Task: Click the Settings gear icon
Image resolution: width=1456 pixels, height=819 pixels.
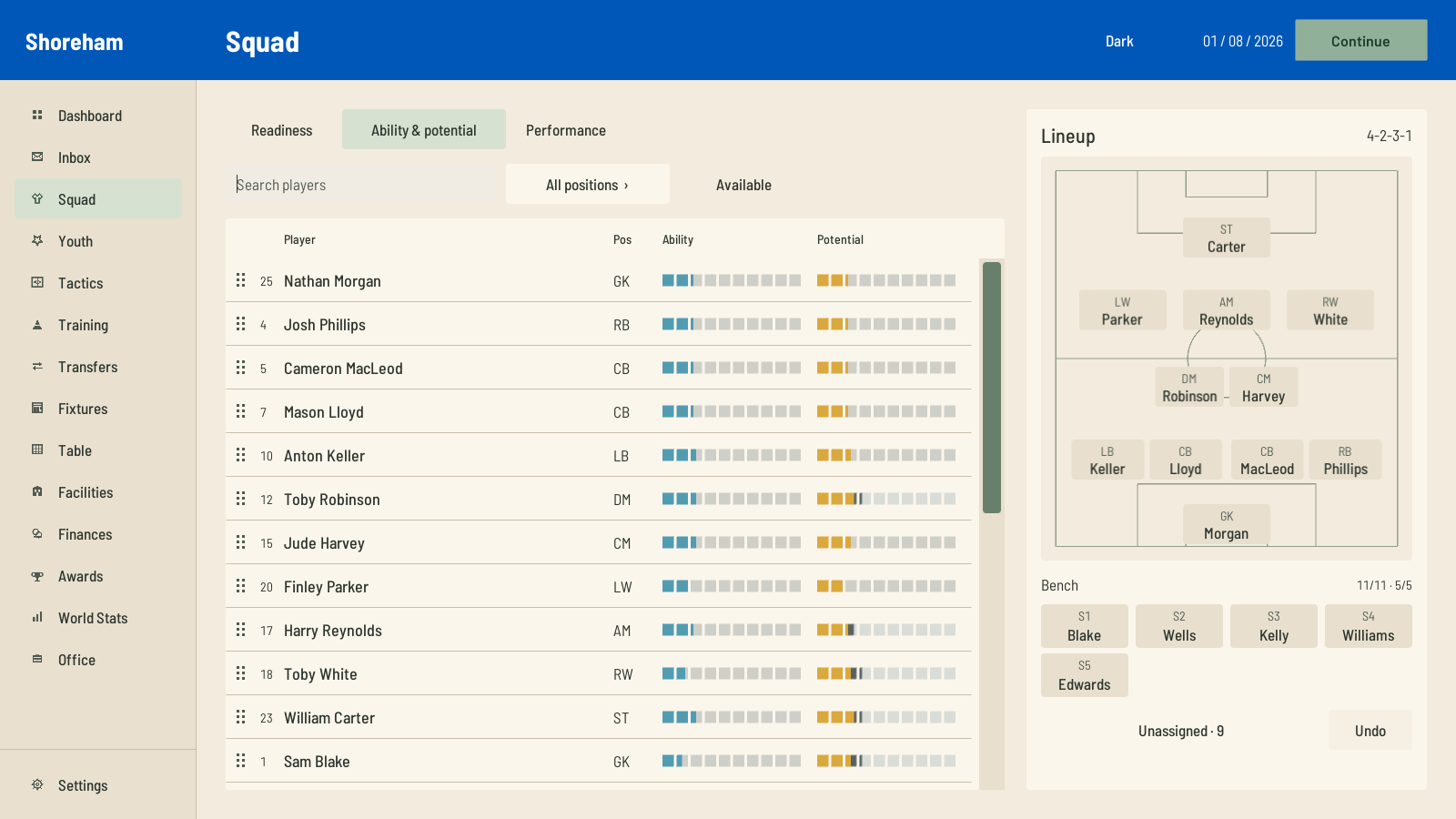Action: (x=37, y=784)
